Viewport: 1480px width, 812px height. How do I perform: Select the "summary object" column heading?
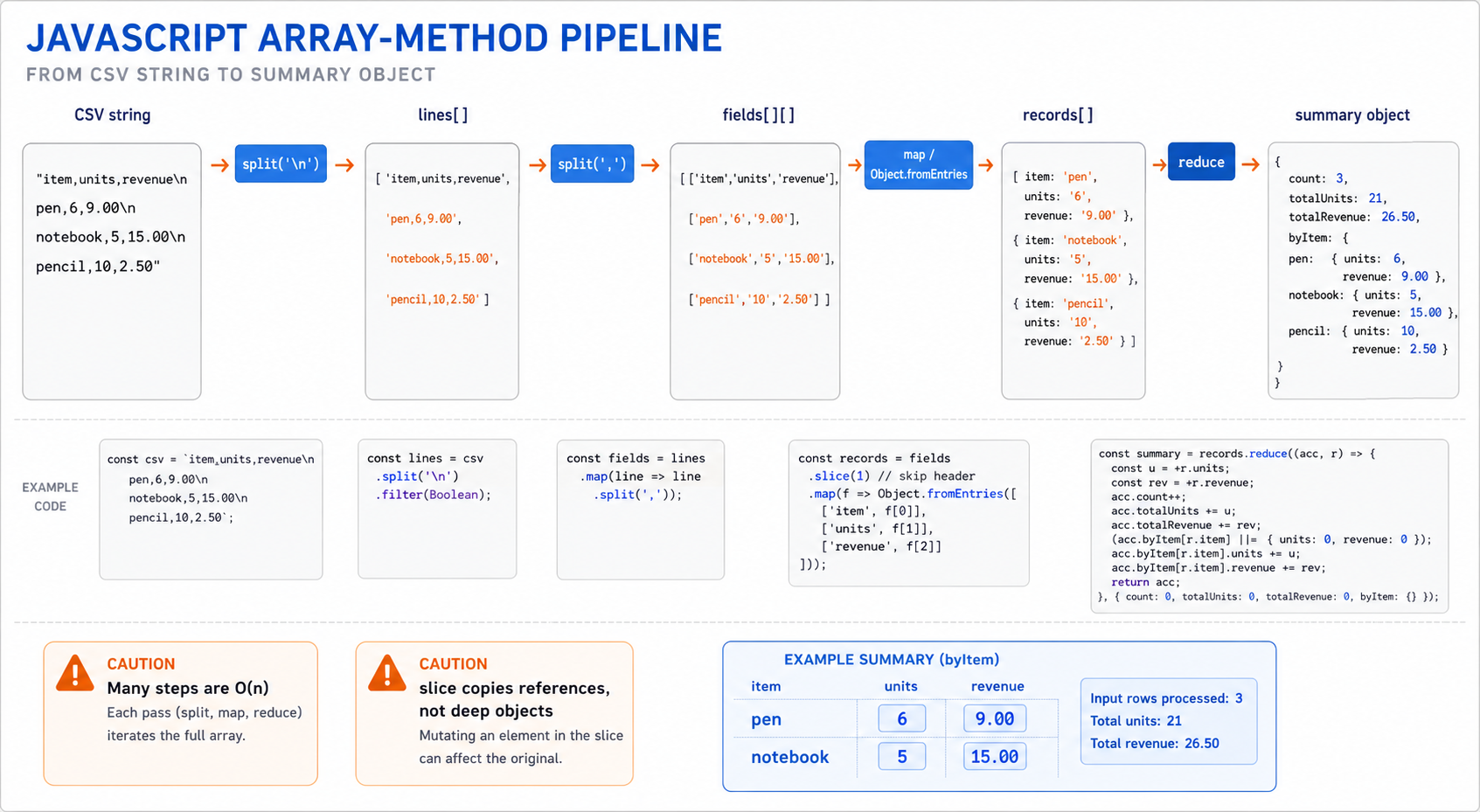[1352, 115]
